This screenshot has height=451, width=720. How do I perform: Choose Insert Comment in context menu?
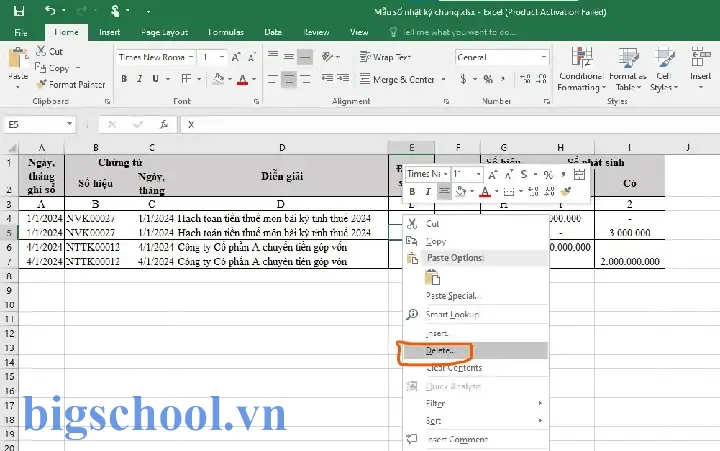click(x=476, y=439)
